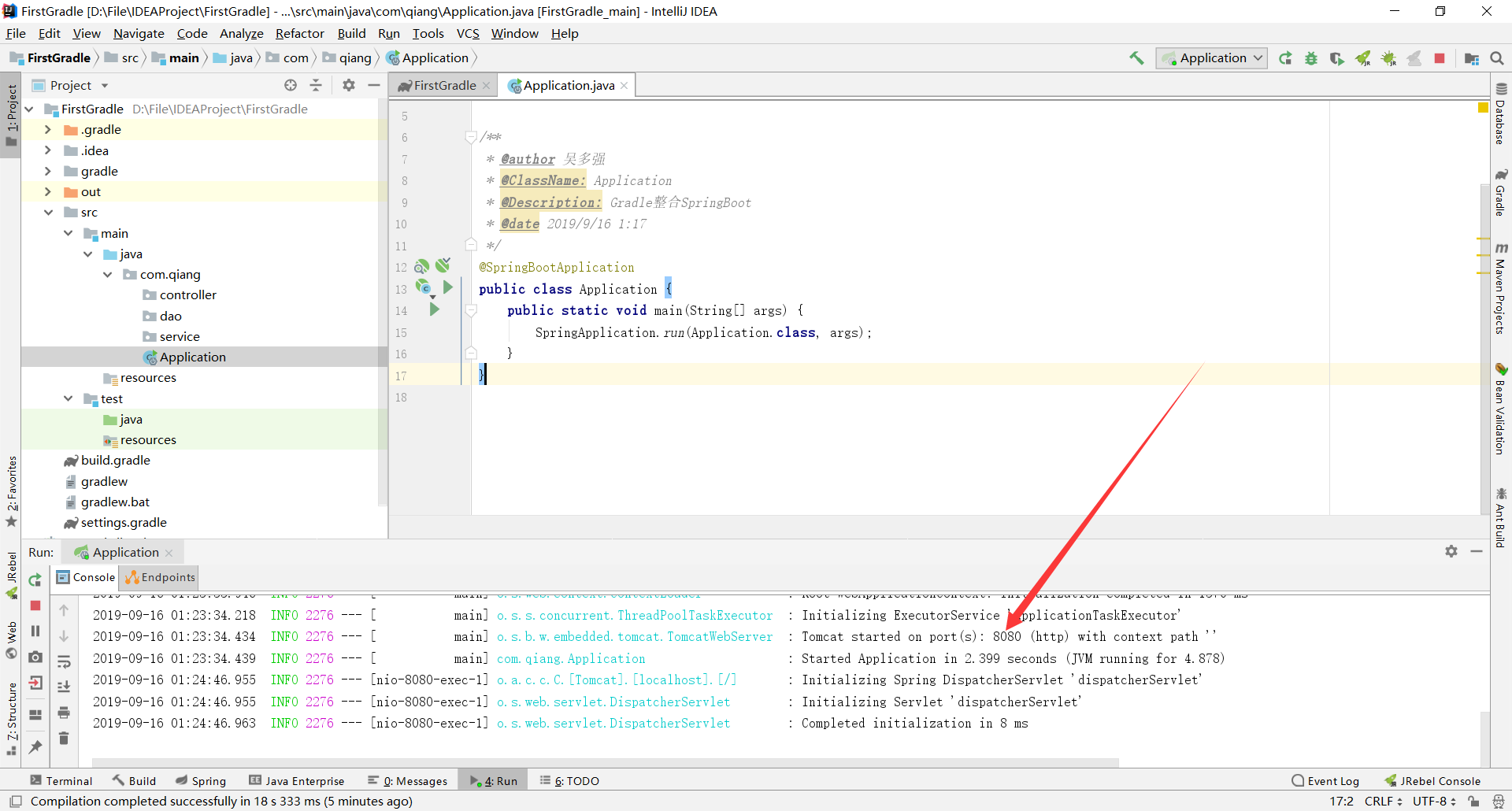Expand the .gradle folder
This screenshot has height=811, width=1512.
coord(48,129)
